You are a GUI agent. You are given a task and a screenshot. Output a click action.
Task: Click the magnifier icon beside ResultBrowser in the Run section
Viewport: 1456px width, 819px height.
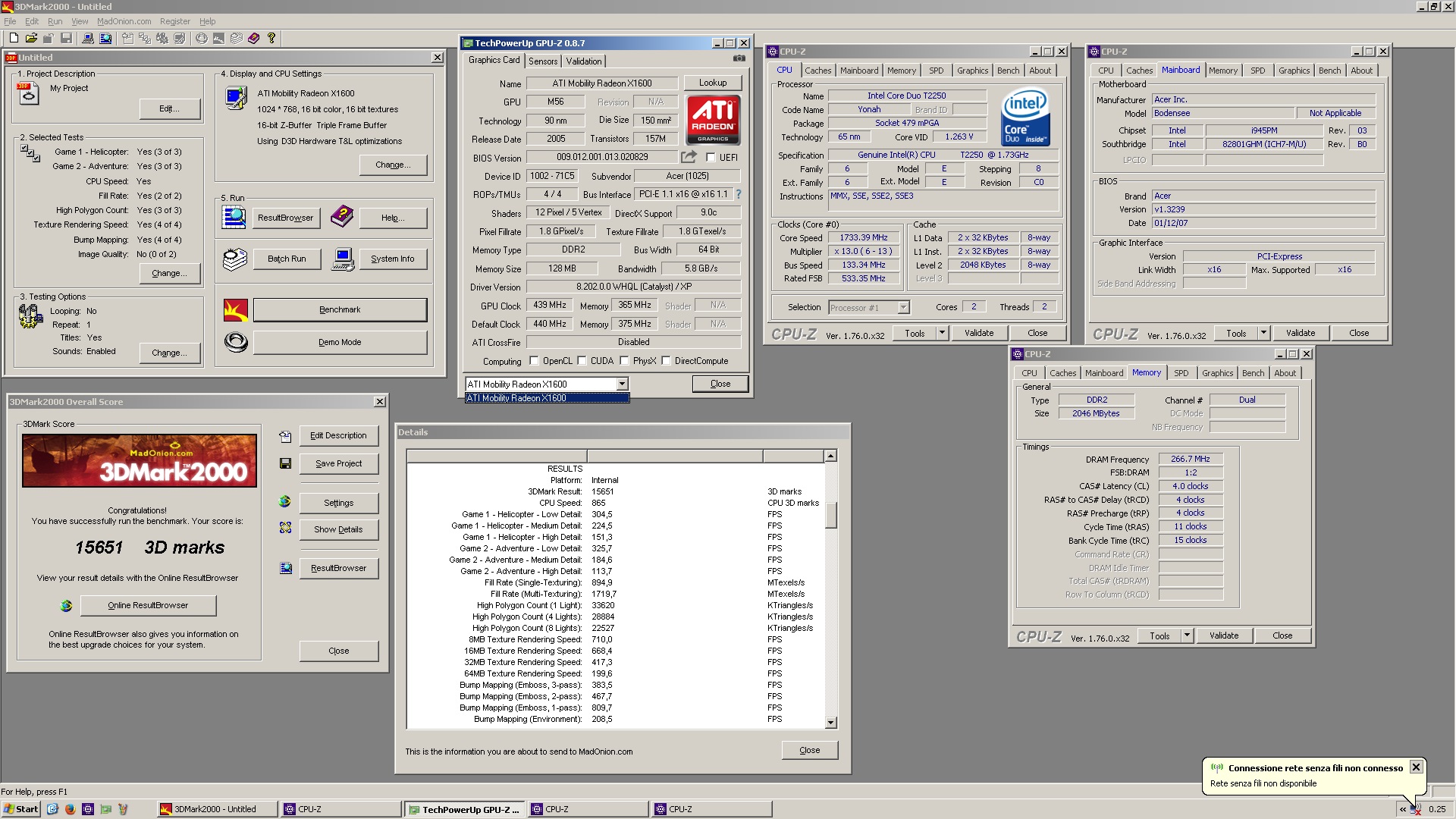pyautogui.click(x=234, y=218)
